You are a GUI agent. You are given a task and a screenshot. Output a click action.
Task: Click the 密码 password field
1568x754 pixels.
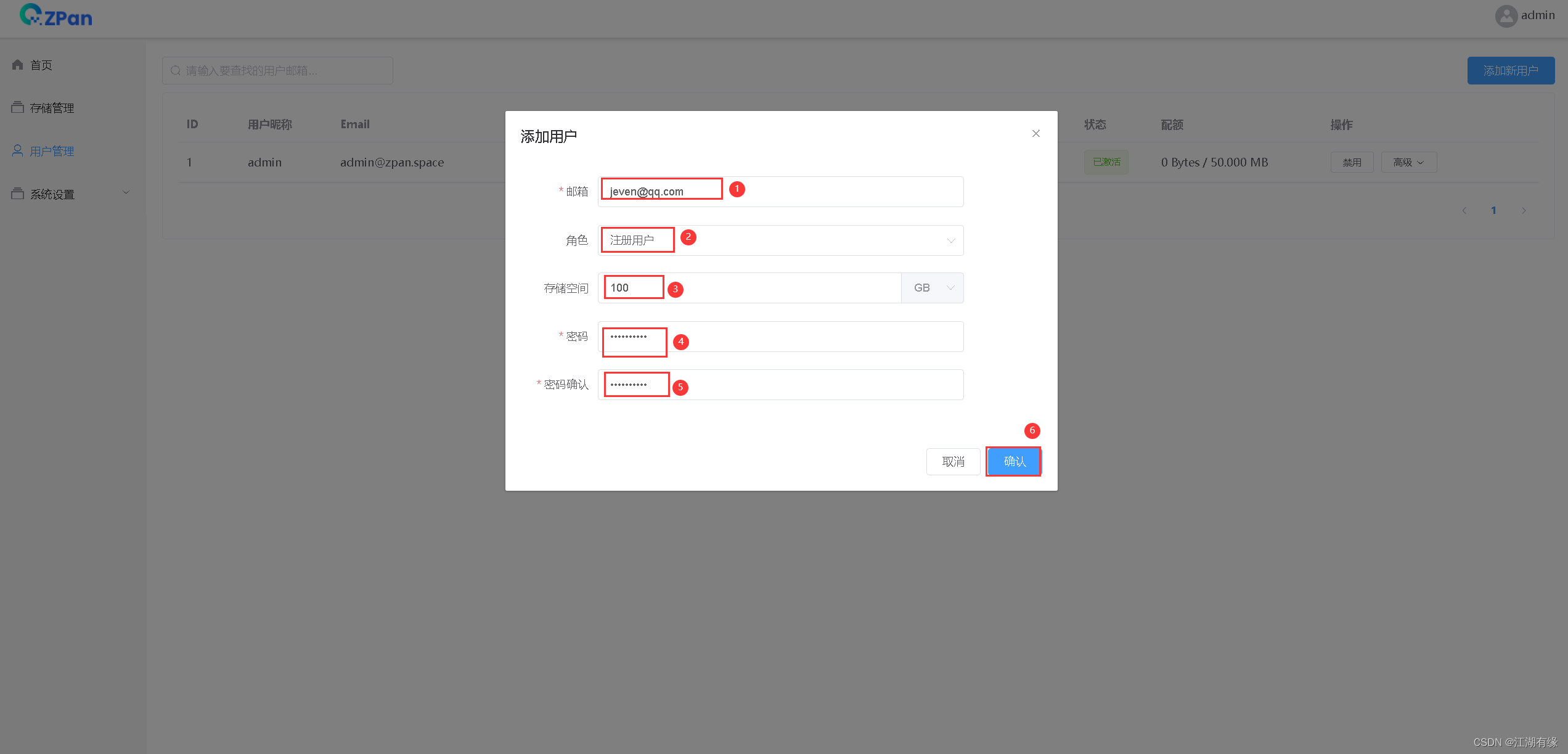click(780, 337)
